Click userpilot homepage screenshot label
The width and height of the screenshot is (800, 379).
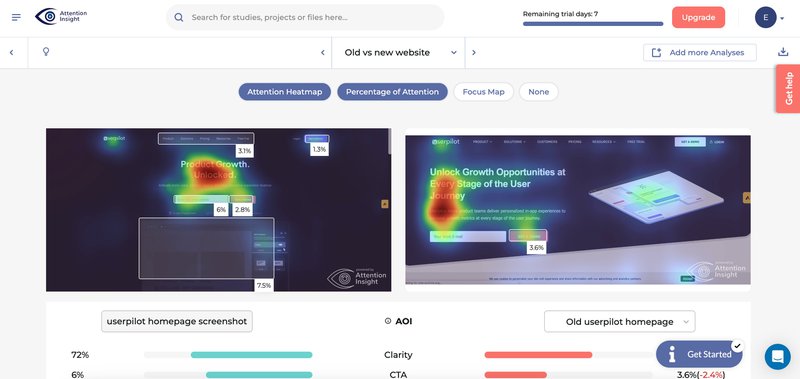[177, 321]
